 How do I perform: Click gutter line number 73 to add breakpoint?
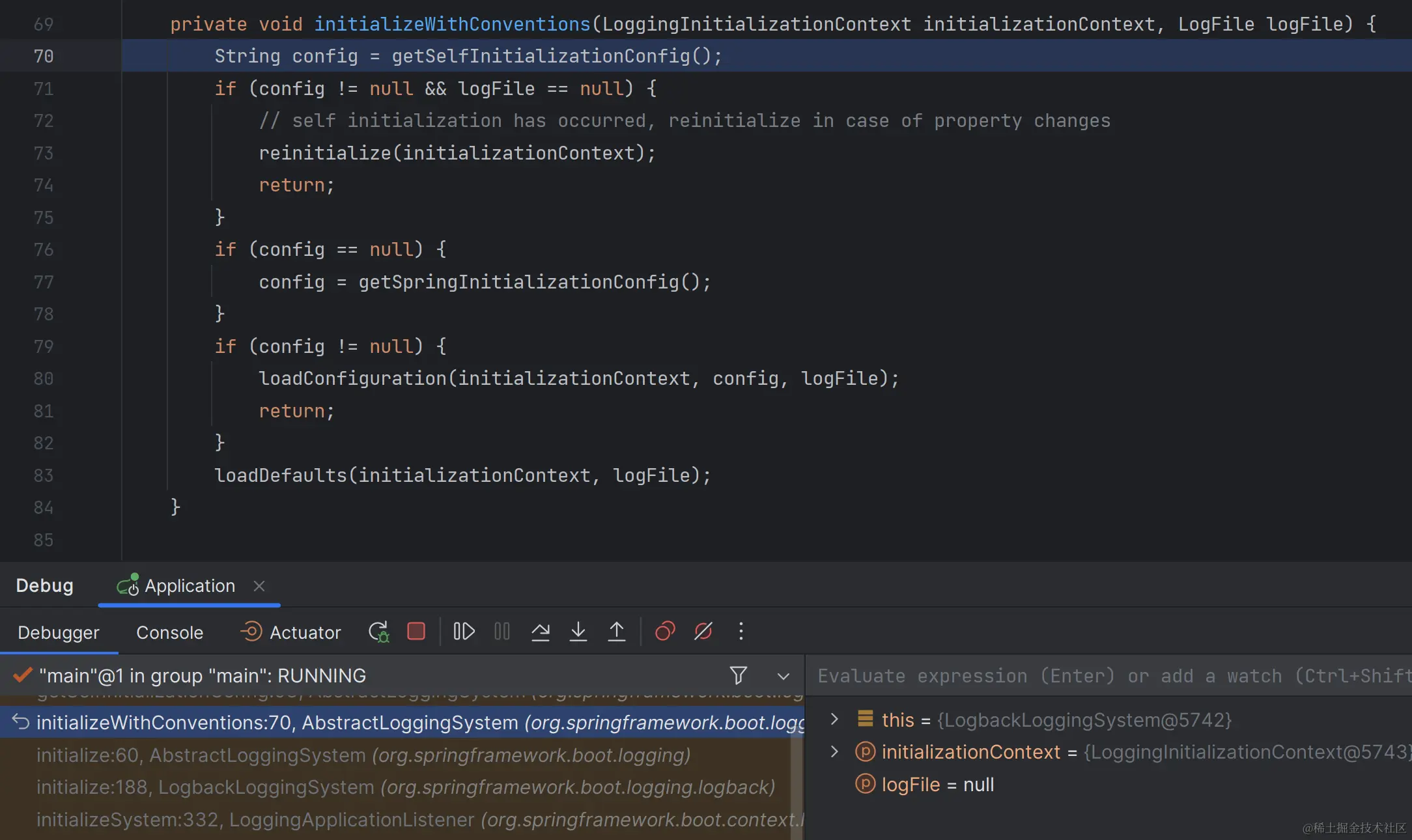[x=44, y=153]
